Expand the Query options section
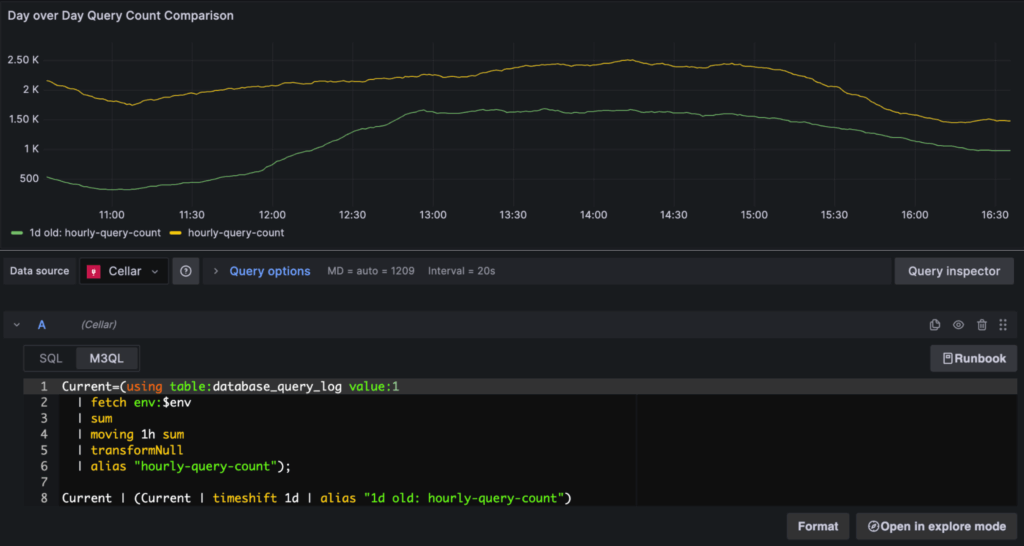1024x546 pixels. (269, 271)
